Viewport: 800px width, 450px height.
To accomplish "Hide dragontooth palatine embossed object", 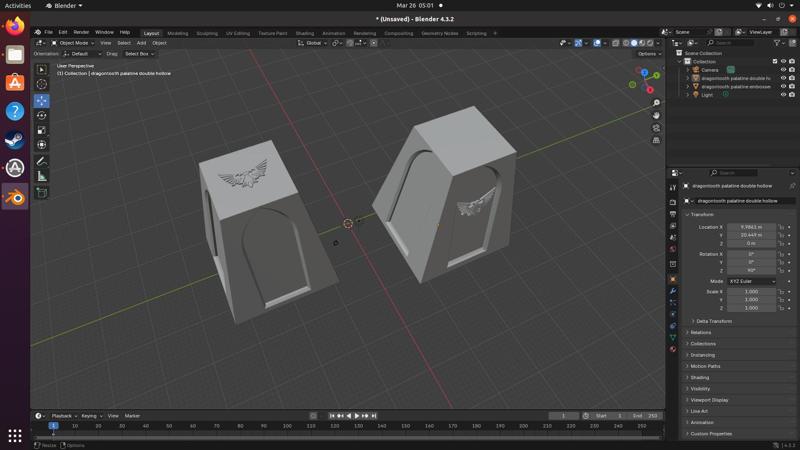I will tap(783, 87).
